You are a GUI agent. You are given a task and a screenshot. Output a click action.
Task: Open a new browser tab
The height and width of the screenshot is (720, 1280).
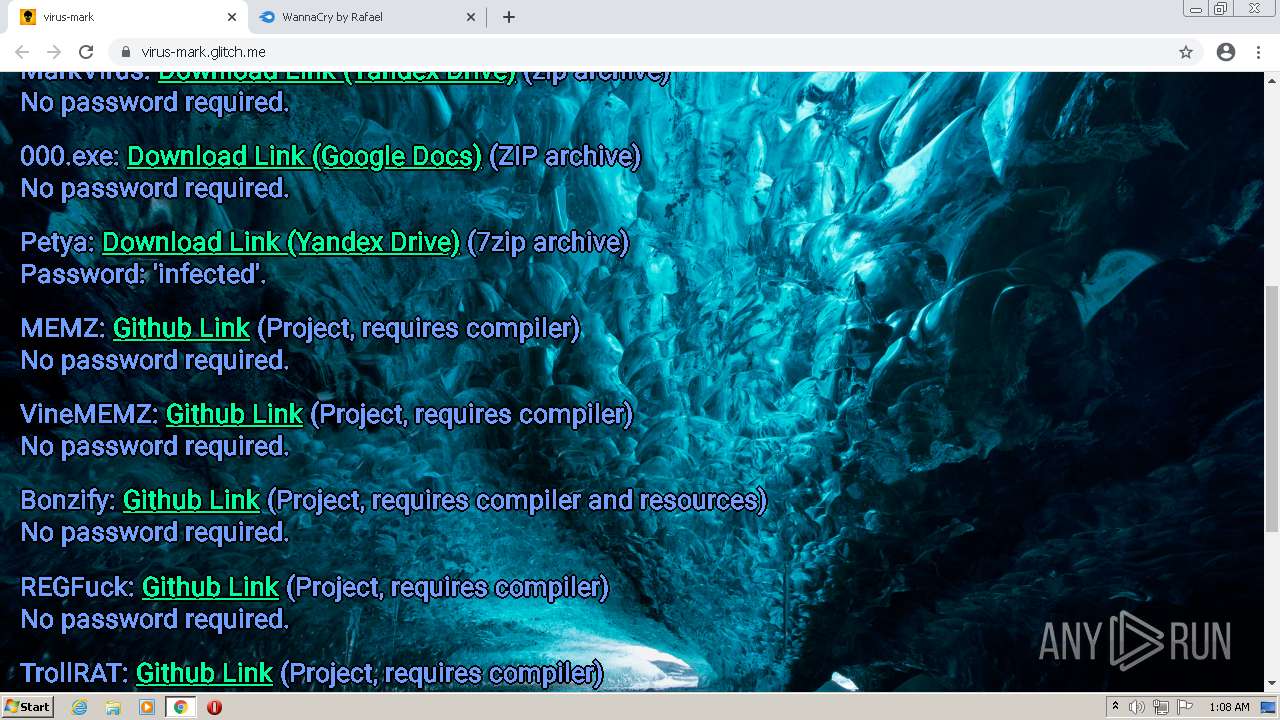pos(509,17)
